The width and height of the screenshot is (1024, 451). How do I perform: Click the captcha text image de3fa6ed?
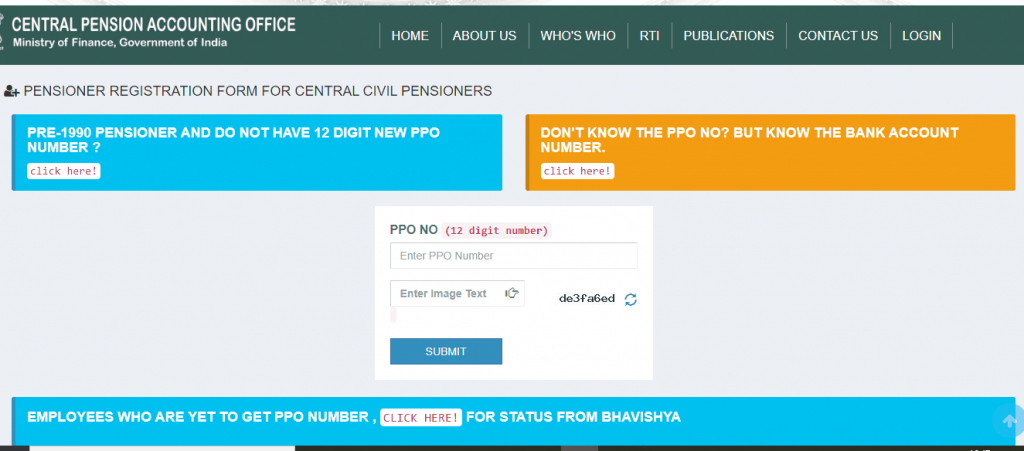pos(587,299)
